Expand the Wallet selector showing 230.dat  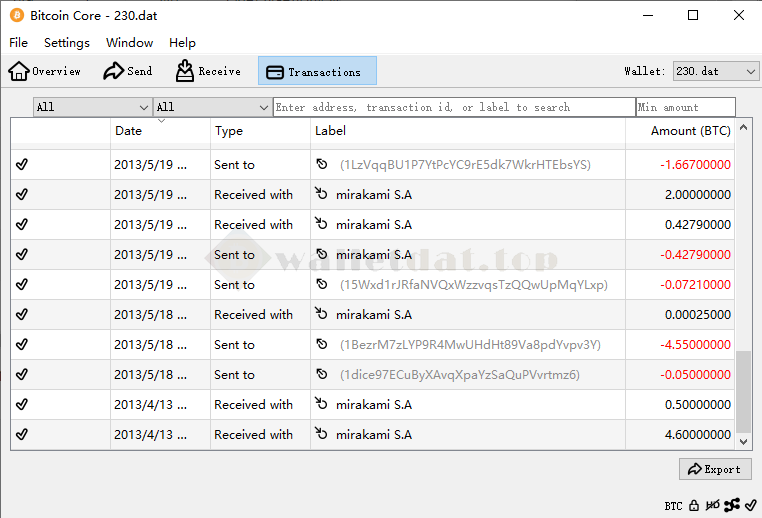coord(715,71)
